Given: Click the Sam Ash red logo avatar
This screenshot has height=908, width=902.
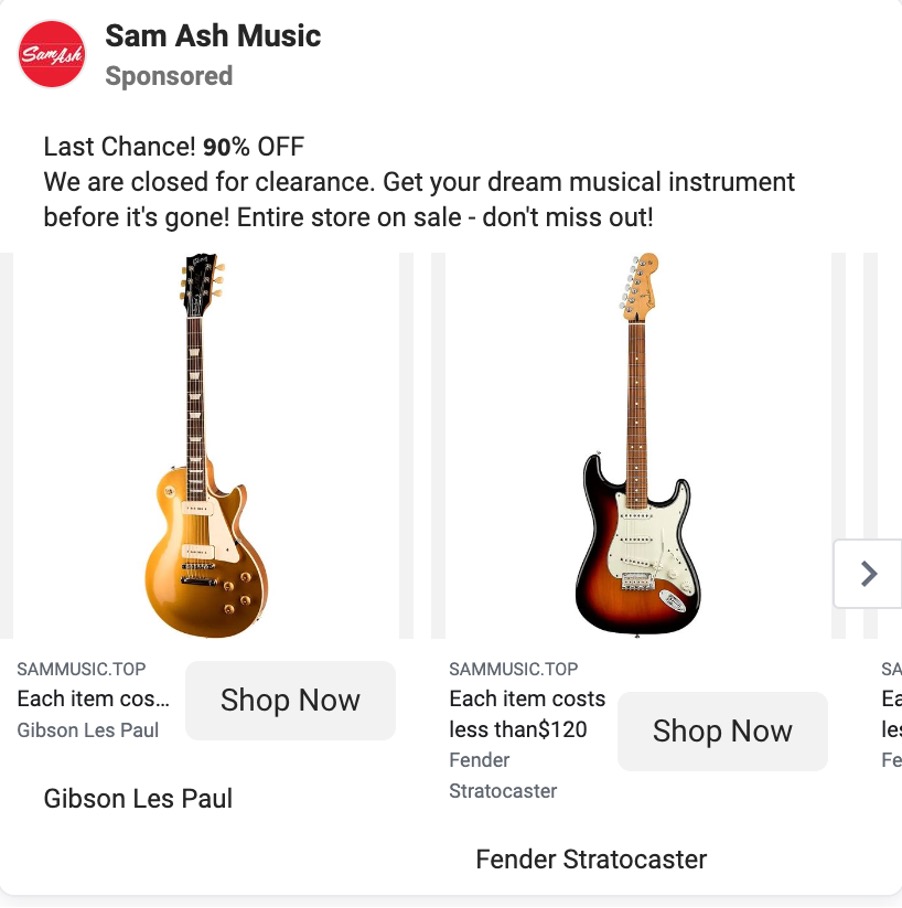Looking at the screenshot, I should 54,54.
